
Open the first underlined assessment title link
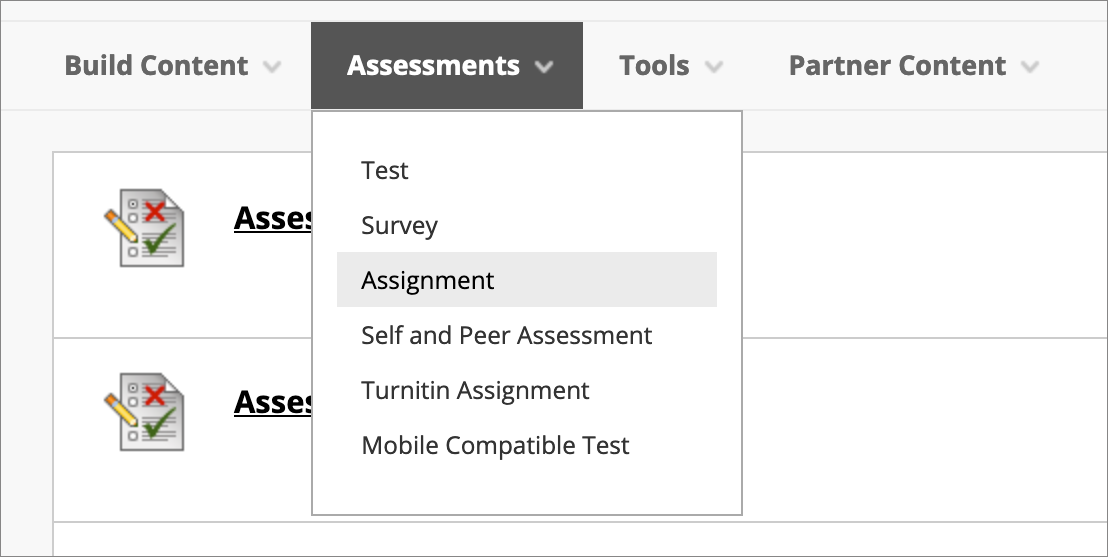click(272, 218)
